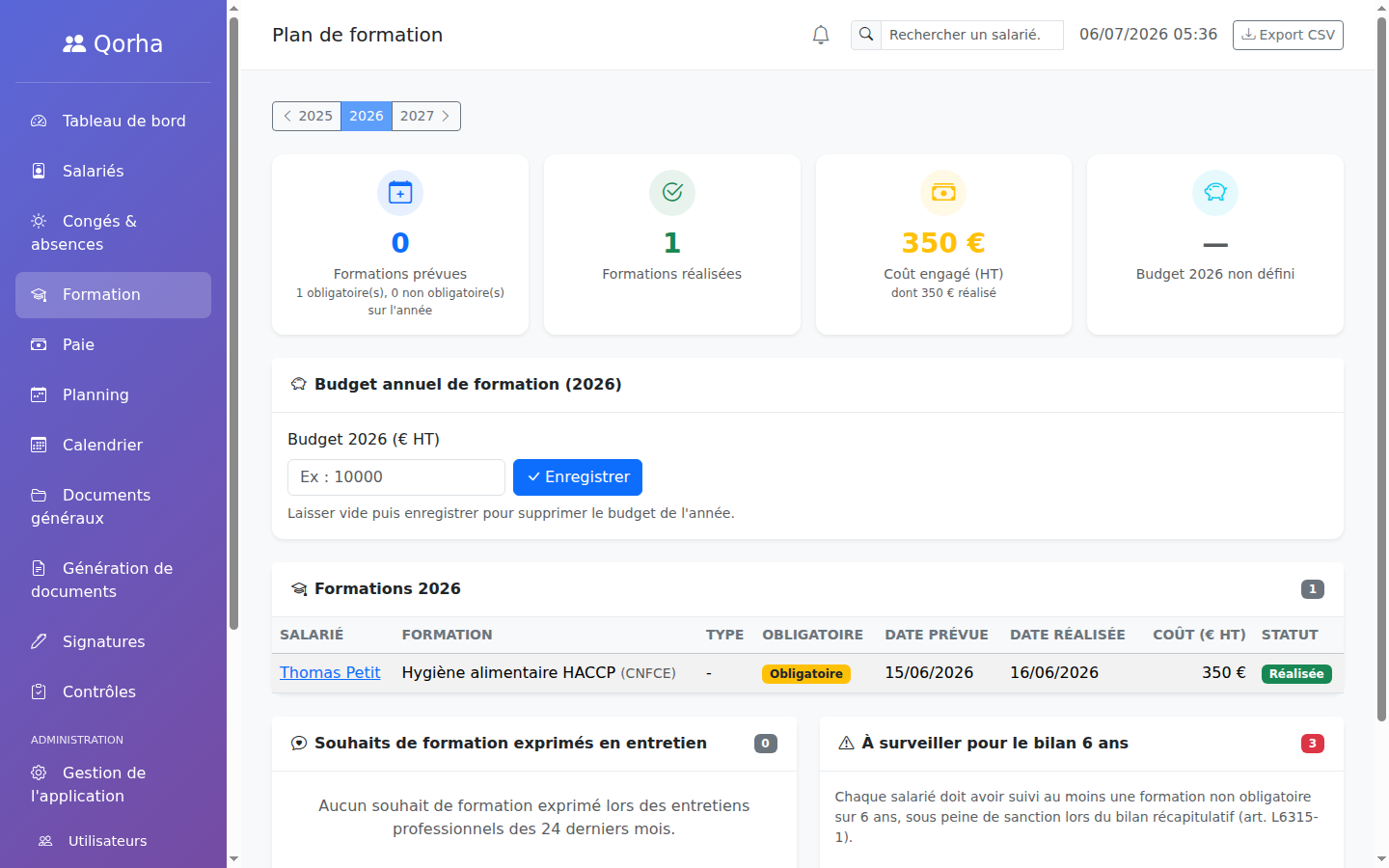
Task: Click the sidebar scrollbar thumb
Action: (x=233, y=323)
